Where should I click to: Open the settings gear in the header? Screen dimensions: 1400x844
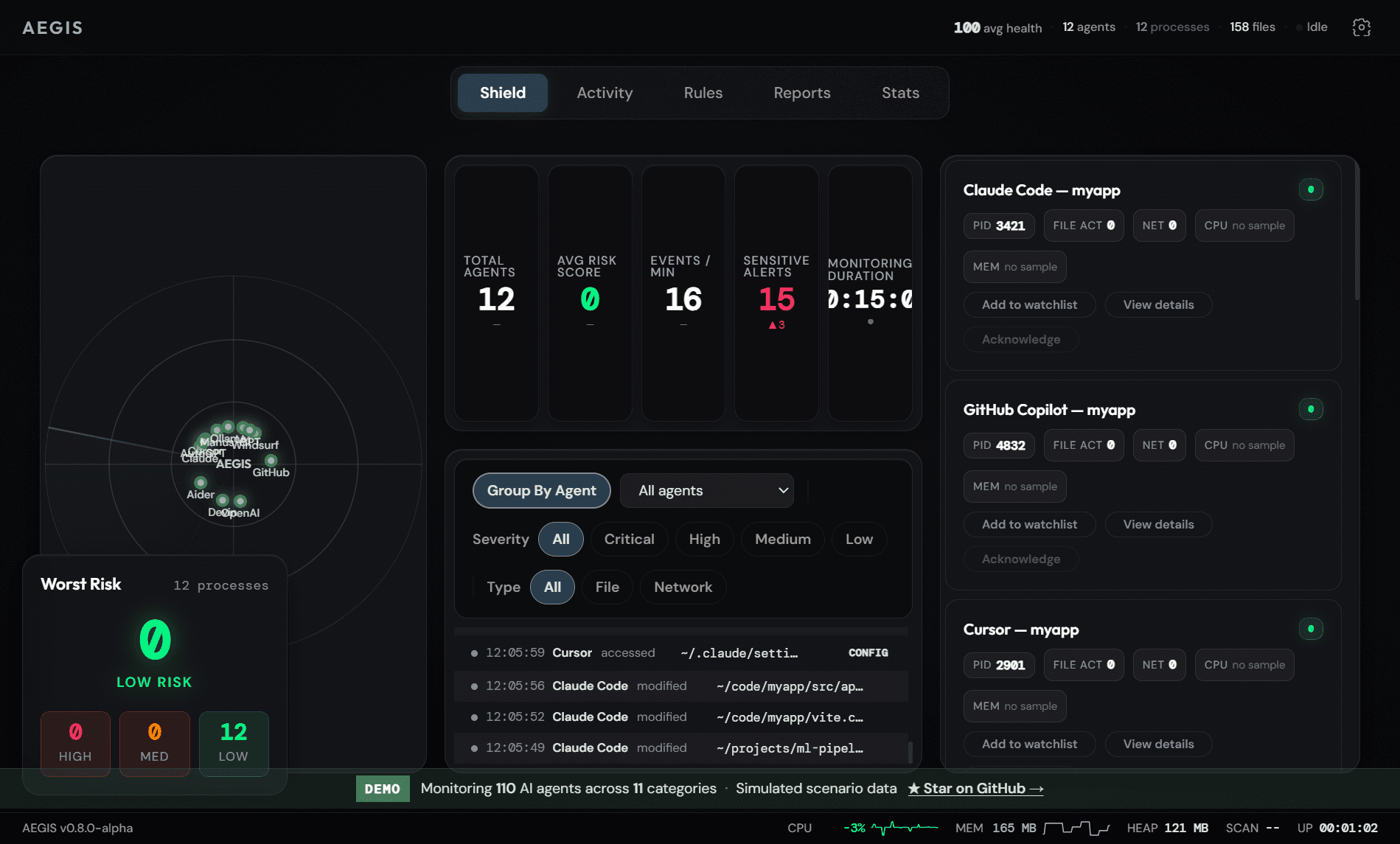(1361, 27)
